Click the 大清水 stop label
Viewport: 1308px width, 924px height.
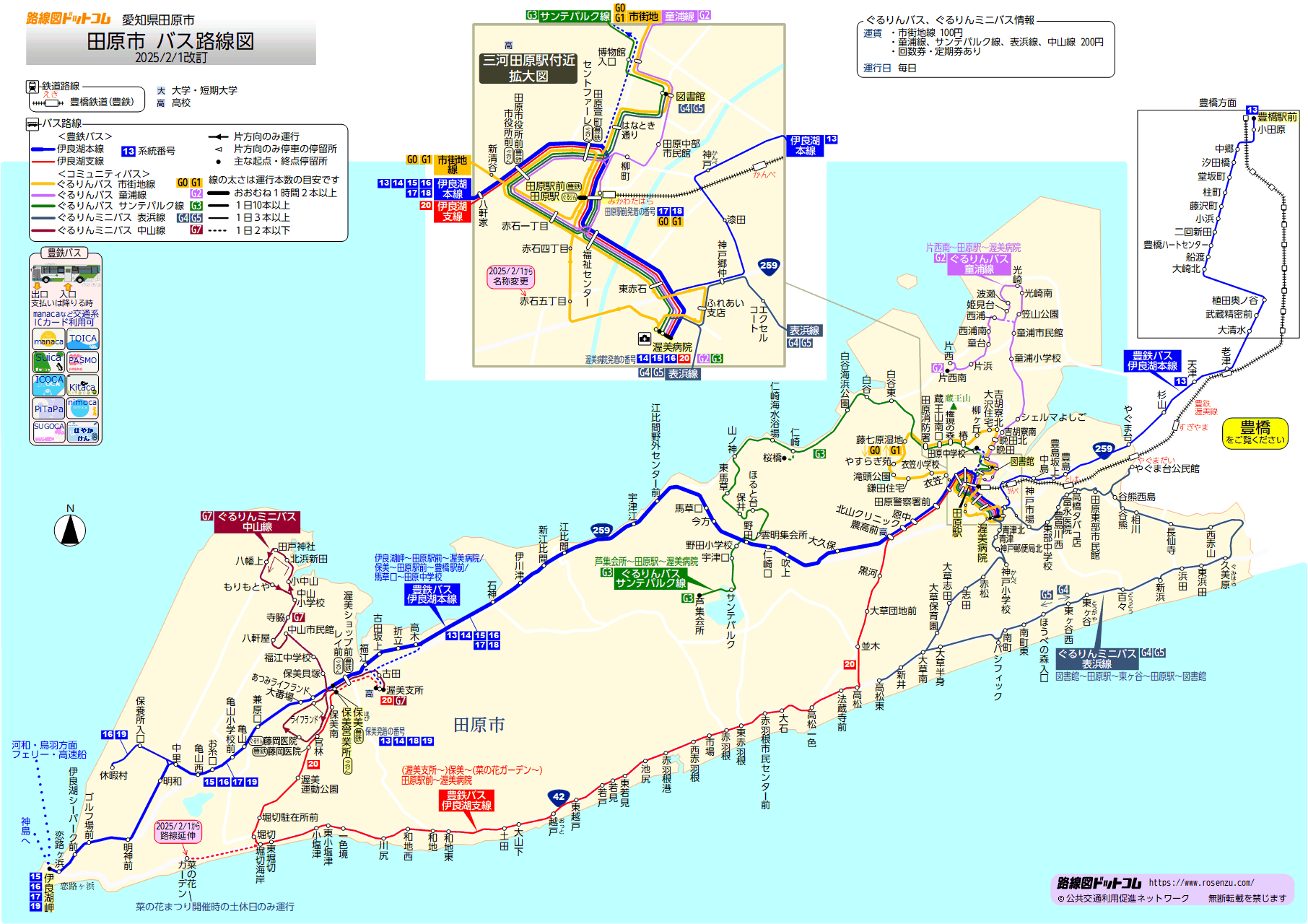point(1231,330)
